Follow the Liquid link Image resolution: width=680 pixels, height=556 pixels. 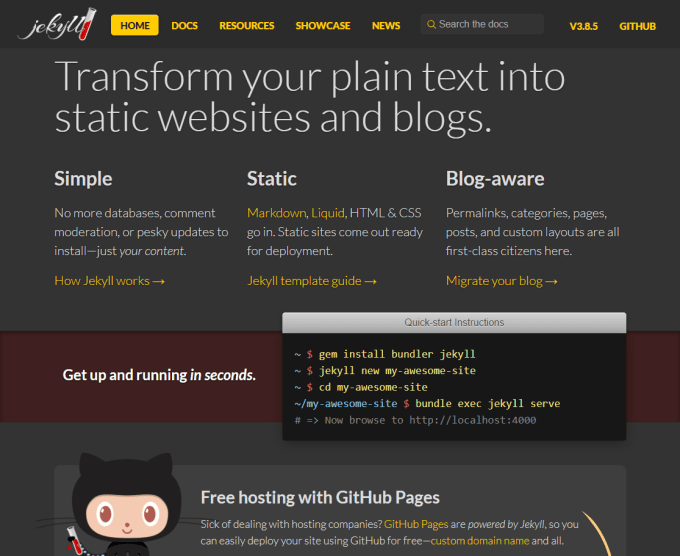tap(328, 213)
